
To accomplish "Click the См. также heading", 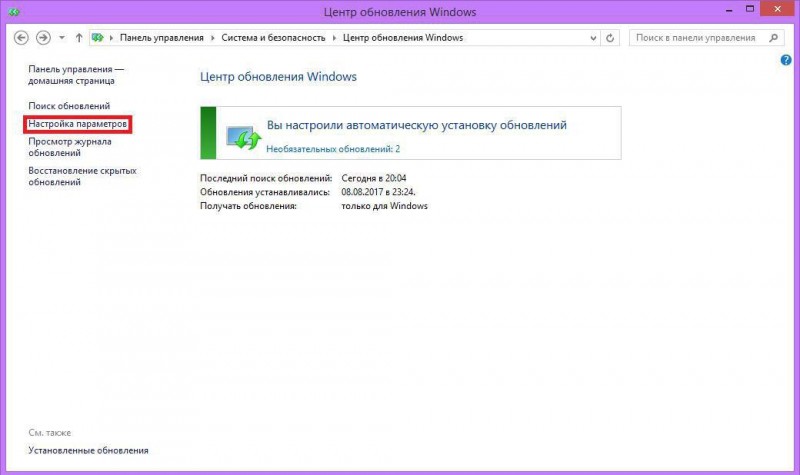I will (x=49, y=433).
